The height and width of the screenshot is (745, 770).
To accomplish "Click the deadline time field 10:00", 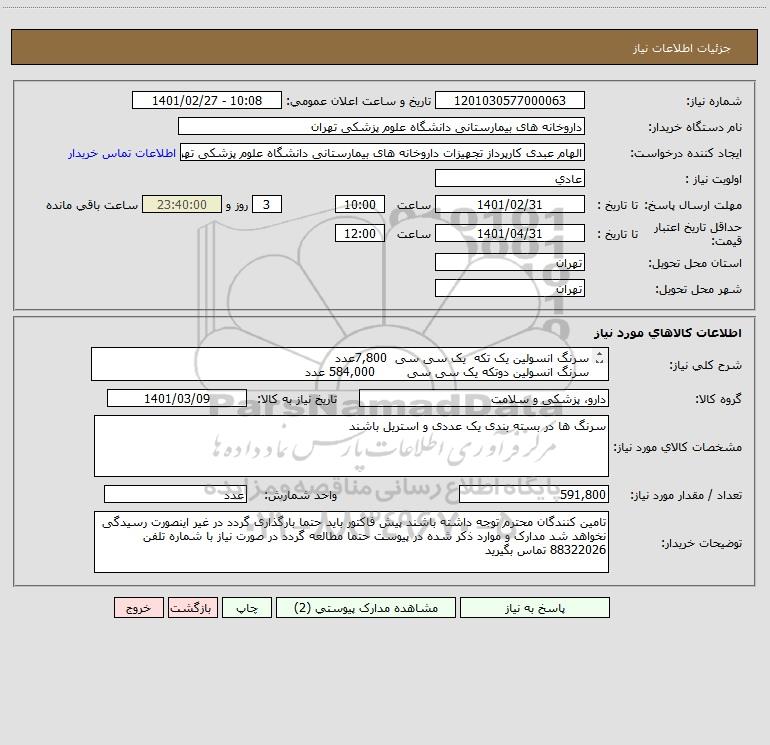I will (x=359, y=204).
